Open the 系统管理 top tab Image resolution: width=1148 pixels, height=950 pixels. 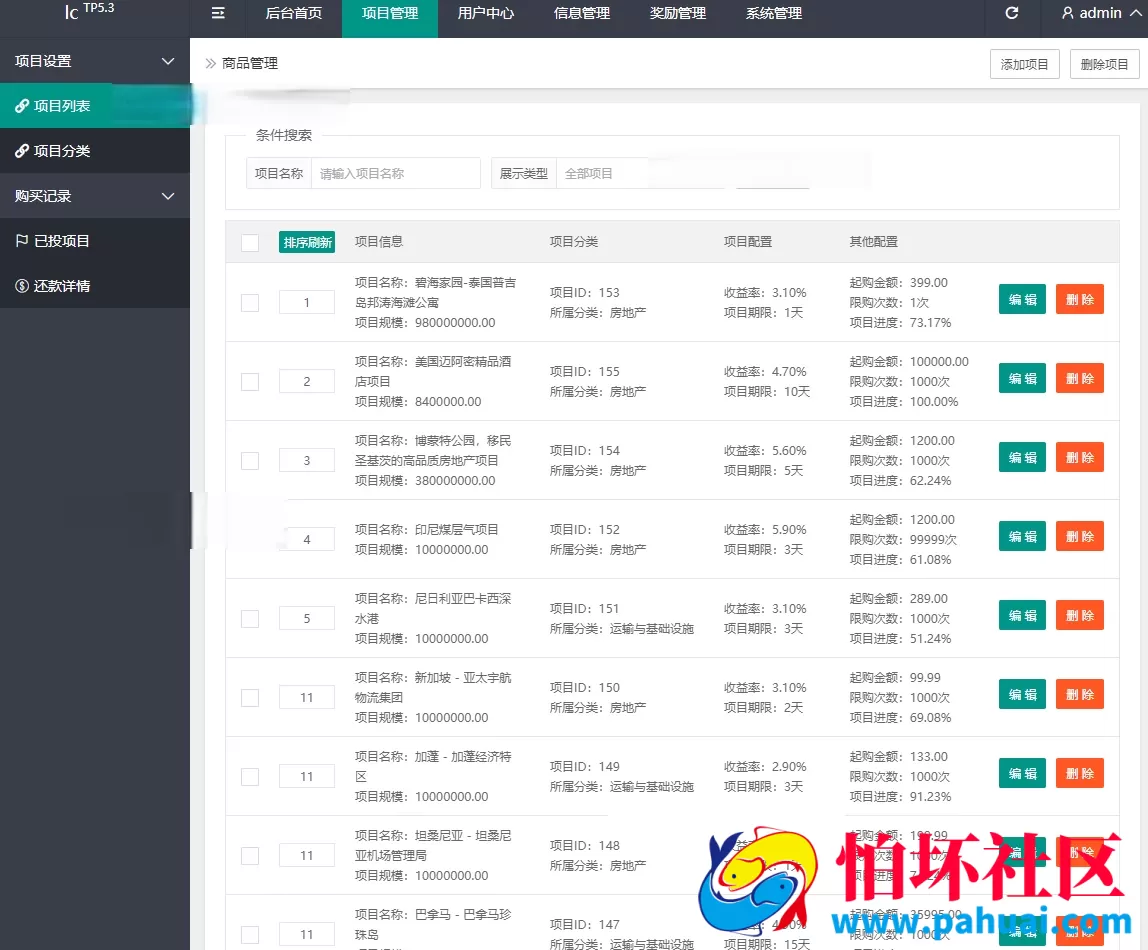(774, 13)
